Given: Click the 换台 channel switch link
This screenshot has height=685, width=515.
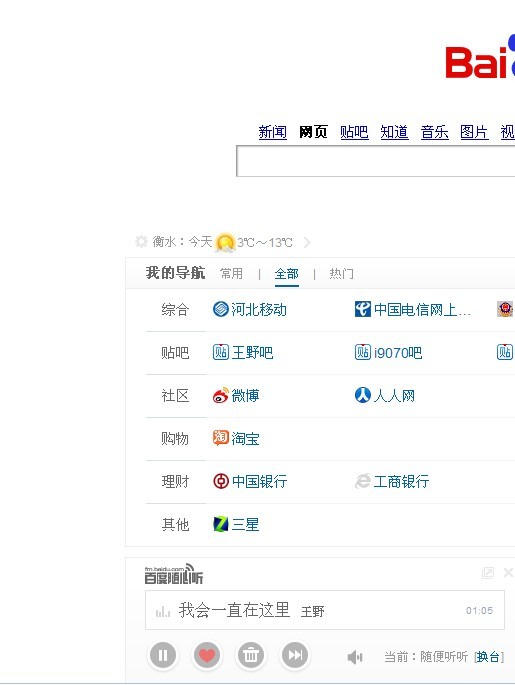Looking at the screenshot, I should point(488,657).
